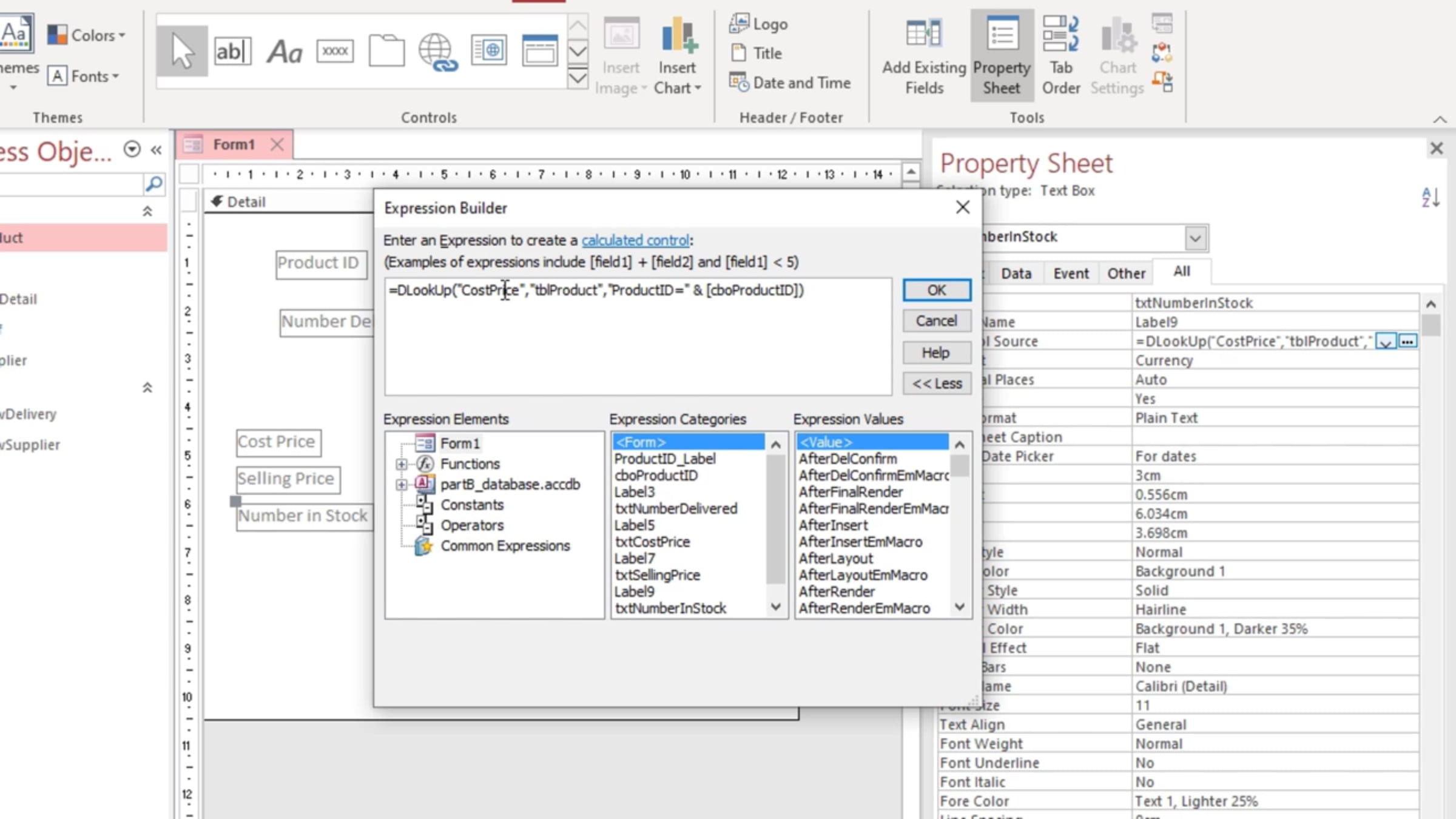Expand the Controls gallery More arrow
The width and height of the screenshot is (1456, 819).
tap(578, 78)
